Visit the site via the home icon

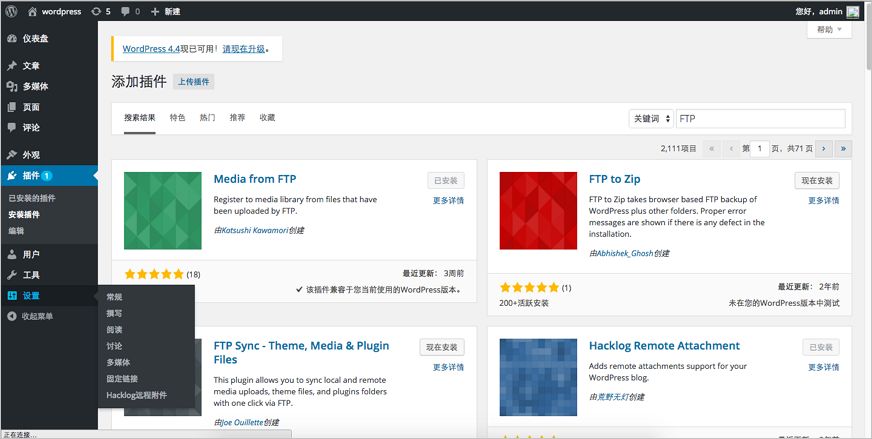click(x=32, y=11)
